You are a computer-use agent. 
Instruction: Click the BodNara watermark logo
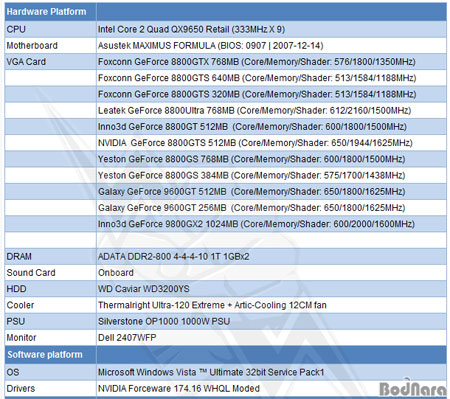413,388
